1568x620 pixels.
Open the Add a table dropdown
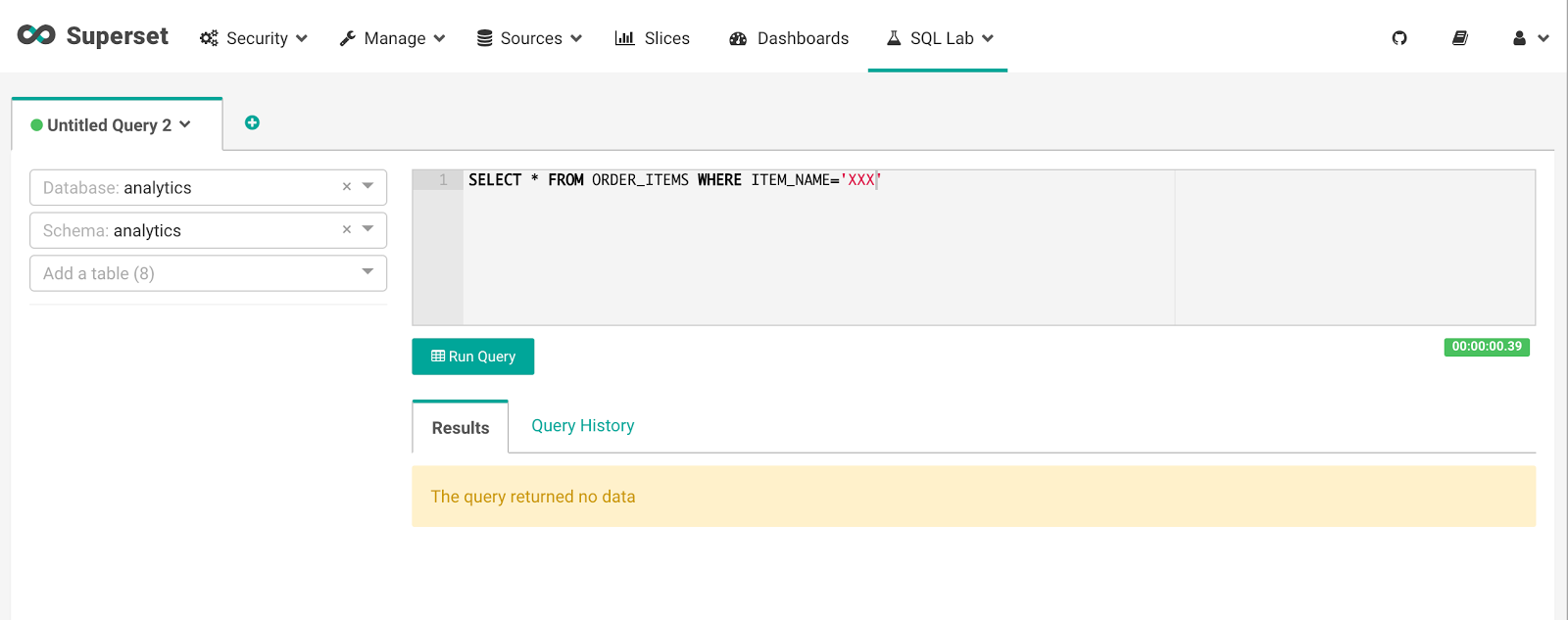coord(208,273)
